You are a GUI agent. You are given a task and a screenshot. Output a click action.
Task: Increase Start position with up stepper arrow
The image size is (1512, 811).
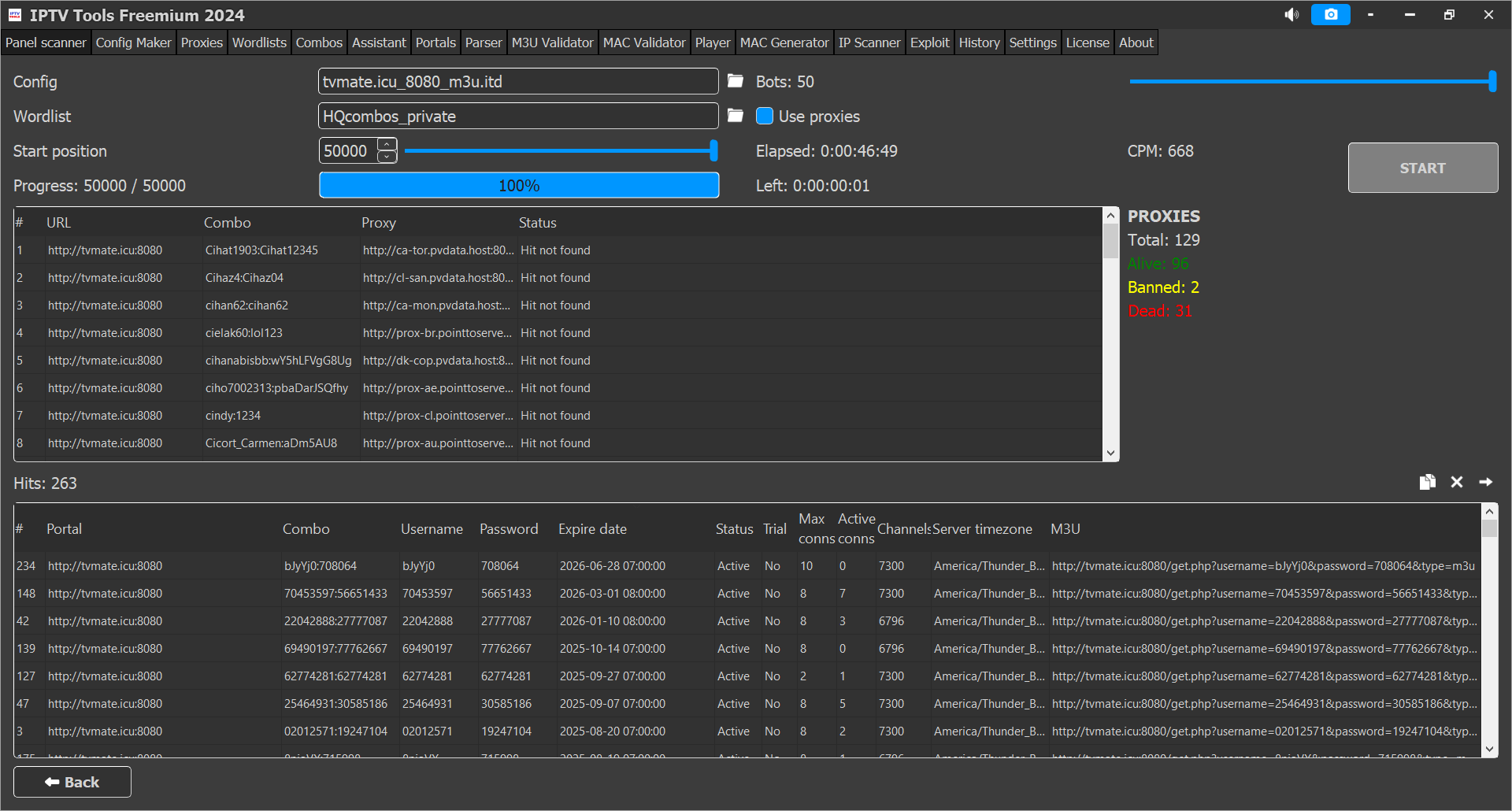[x=387, y=144]
